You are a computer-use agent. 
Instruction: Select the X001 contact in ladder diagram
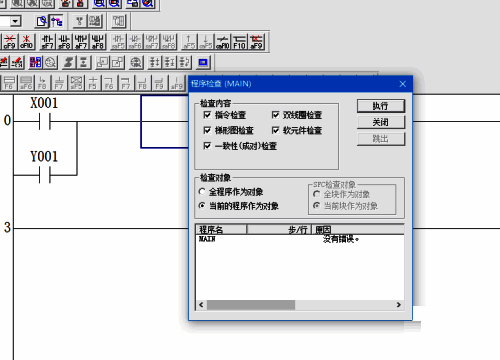click(x=44, y=121)
